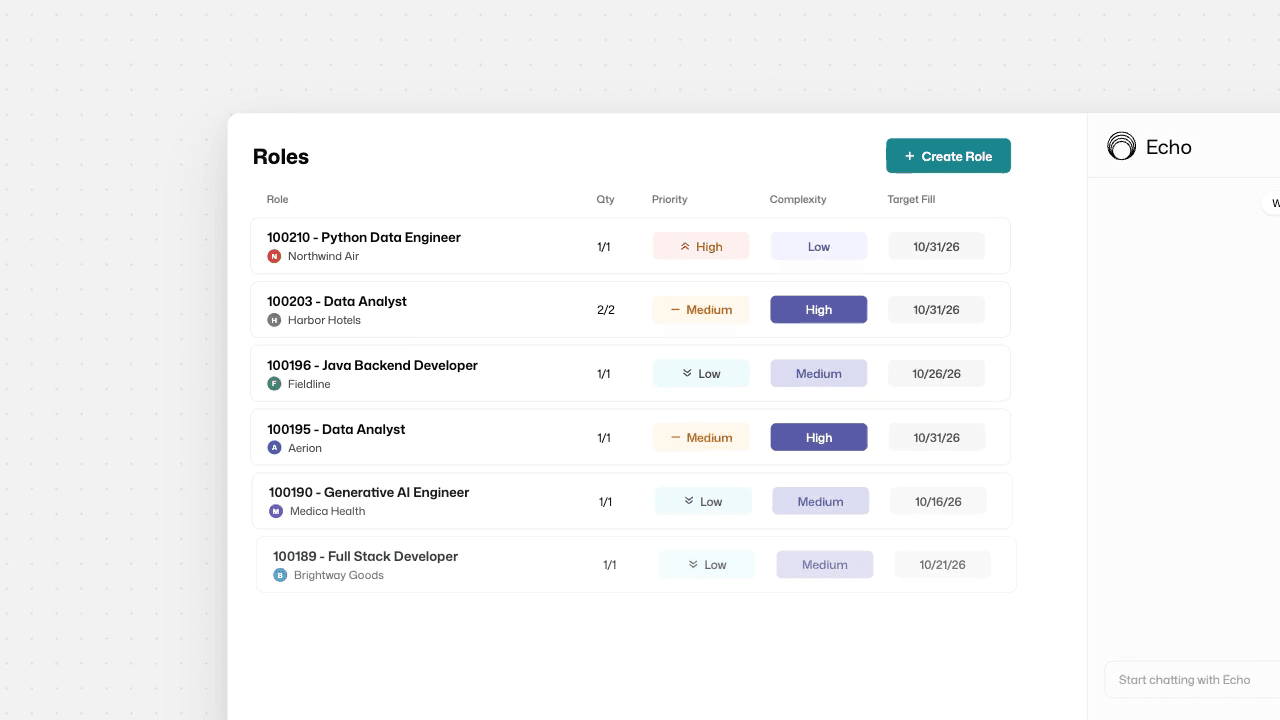The height and width of the screenshot is (720, 1280).
Task: Click the Priority column header
Action: [x=670, y=199]
